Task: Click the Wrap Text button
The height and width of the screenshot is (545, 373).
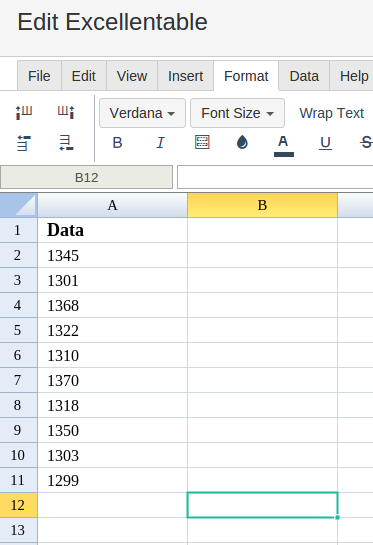Action: (x=332, y=113)
